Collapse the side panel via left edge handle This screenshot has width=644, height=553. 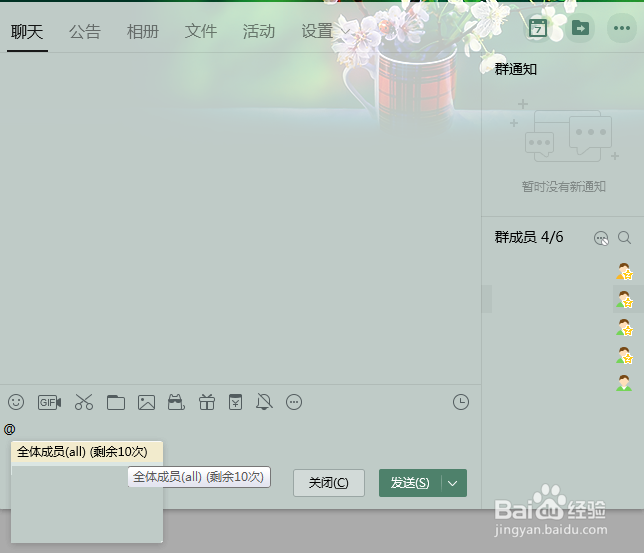click(486, 299)
